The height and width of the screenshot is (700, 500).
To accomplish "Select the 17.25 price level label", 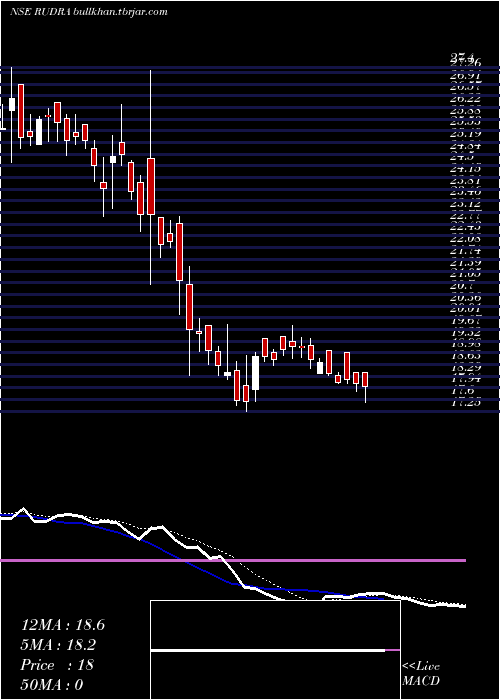I will 465,403.
